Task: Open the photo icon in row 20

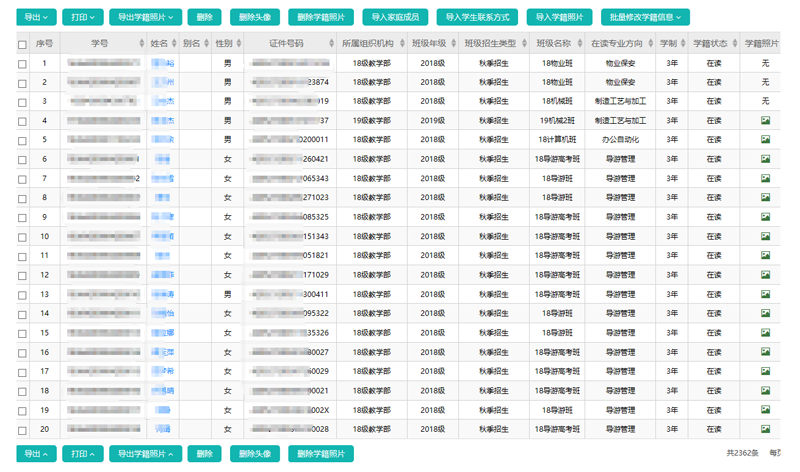Action: point(765,429)
